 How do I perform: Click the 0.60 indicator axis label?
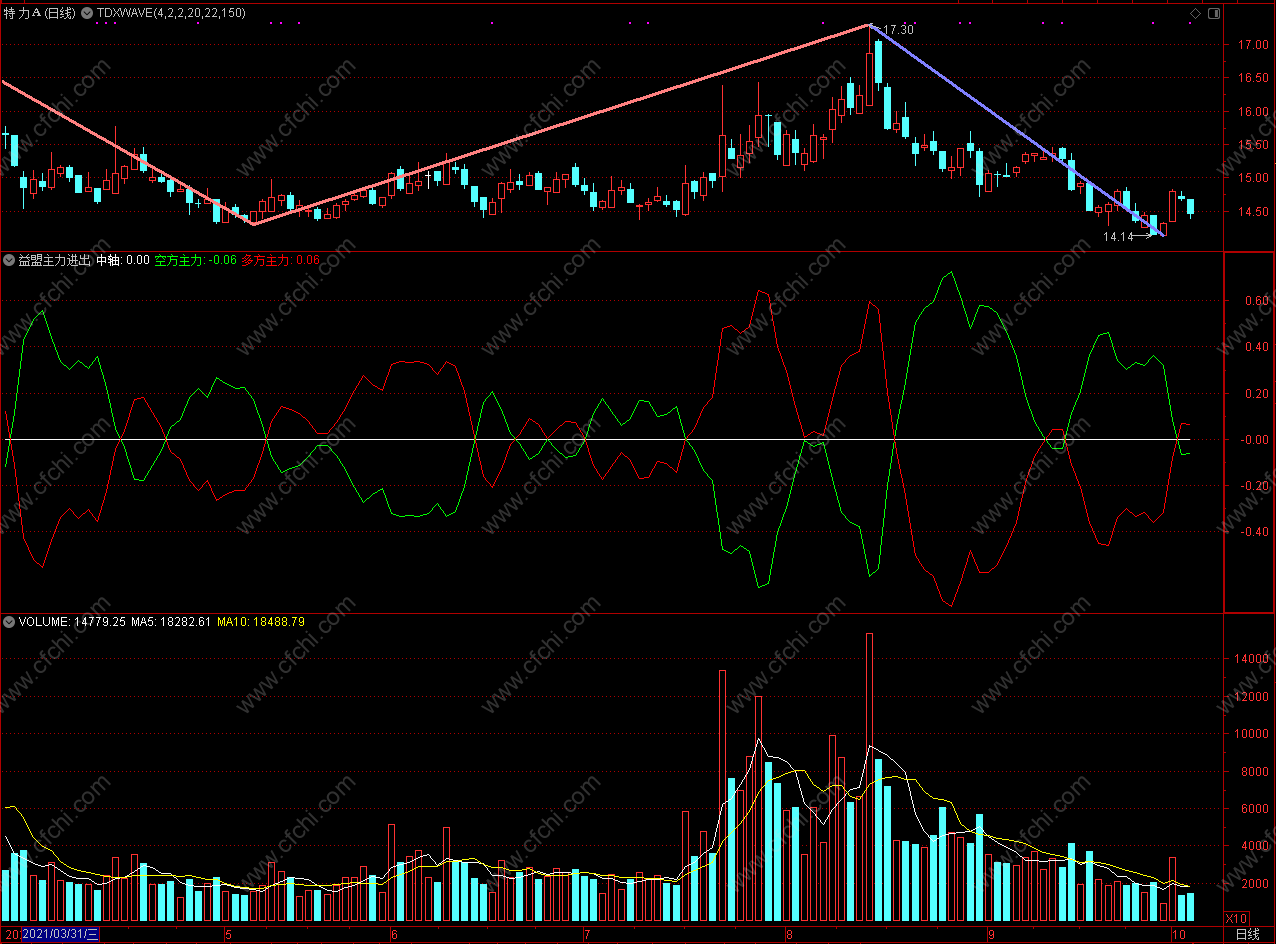[x=1256, y=301]
